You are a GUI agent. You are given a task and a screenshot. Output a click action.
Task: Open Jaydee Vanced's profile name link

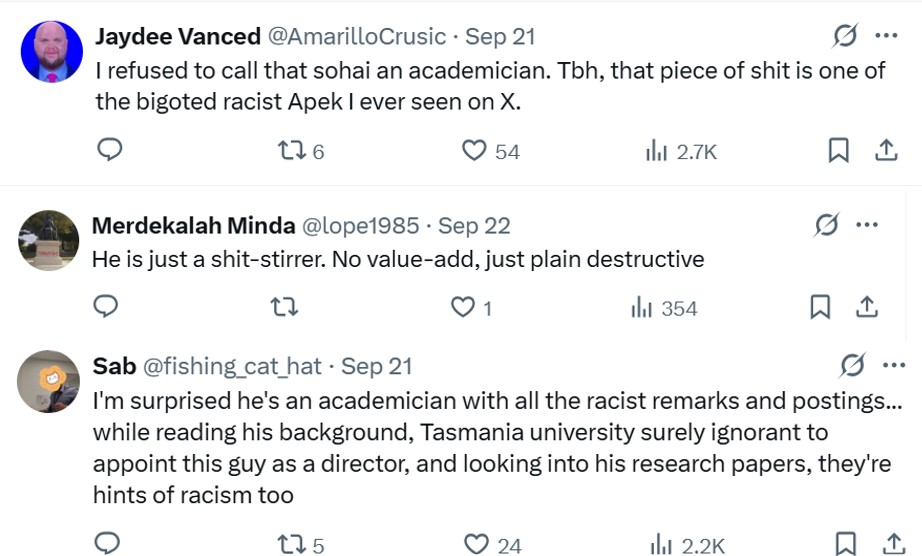177,36
